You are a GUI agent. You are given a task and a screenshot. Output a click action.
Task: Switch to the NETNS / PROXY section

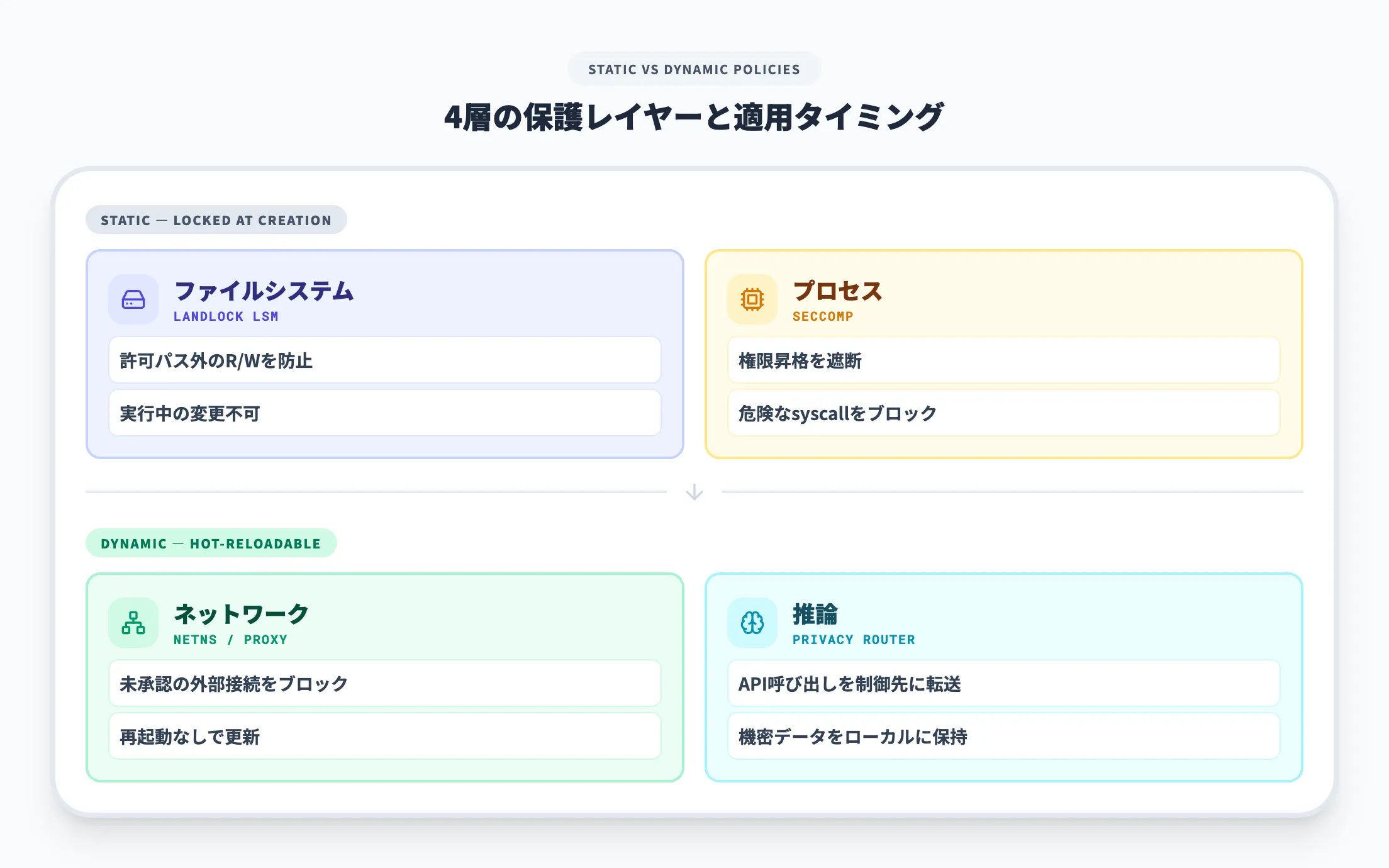pyautogui.click(x=230, y=640)
